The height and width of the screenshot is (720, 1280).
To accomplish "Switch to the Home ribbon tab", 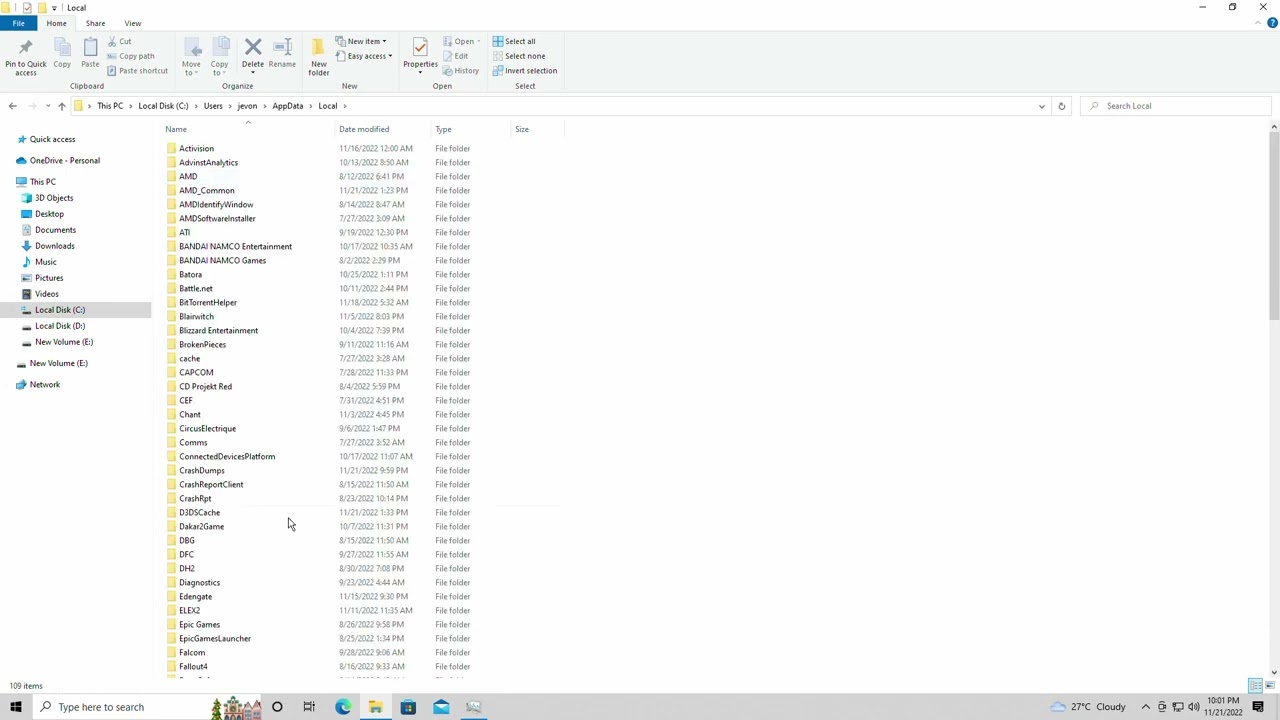I will tap(56, 23).
